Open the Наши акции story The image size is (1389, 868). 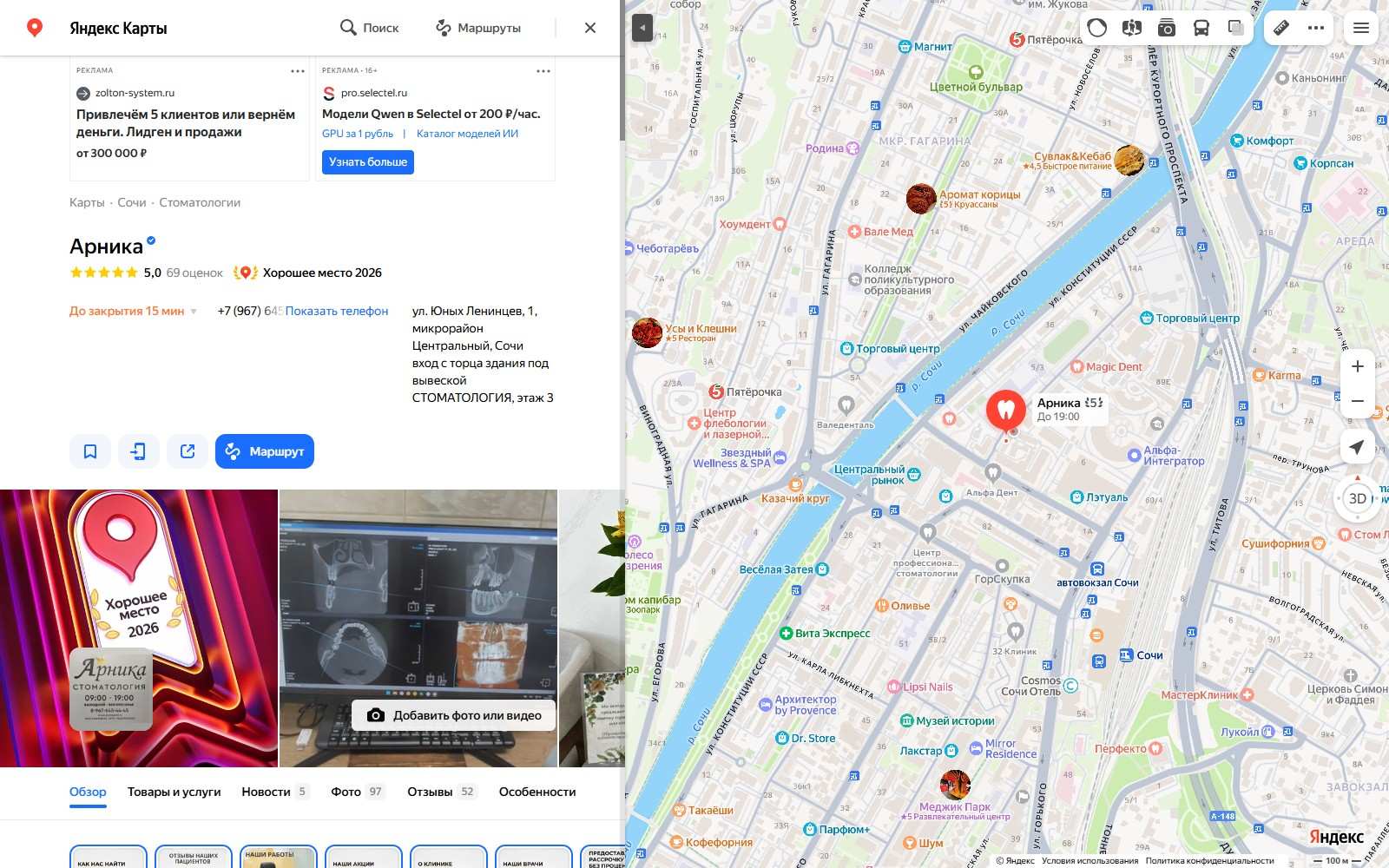tap(363, 857)
